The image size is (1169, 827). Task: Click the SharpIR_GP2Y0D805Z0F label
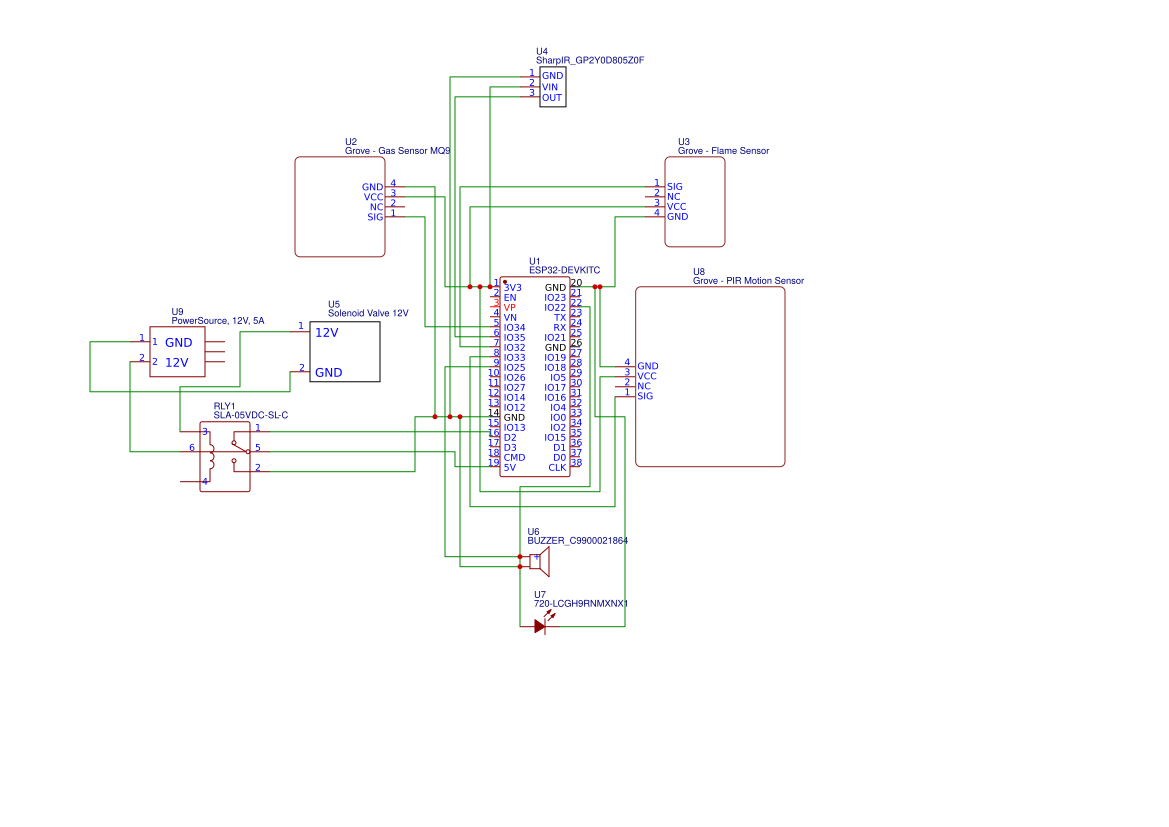coord(590,60)
